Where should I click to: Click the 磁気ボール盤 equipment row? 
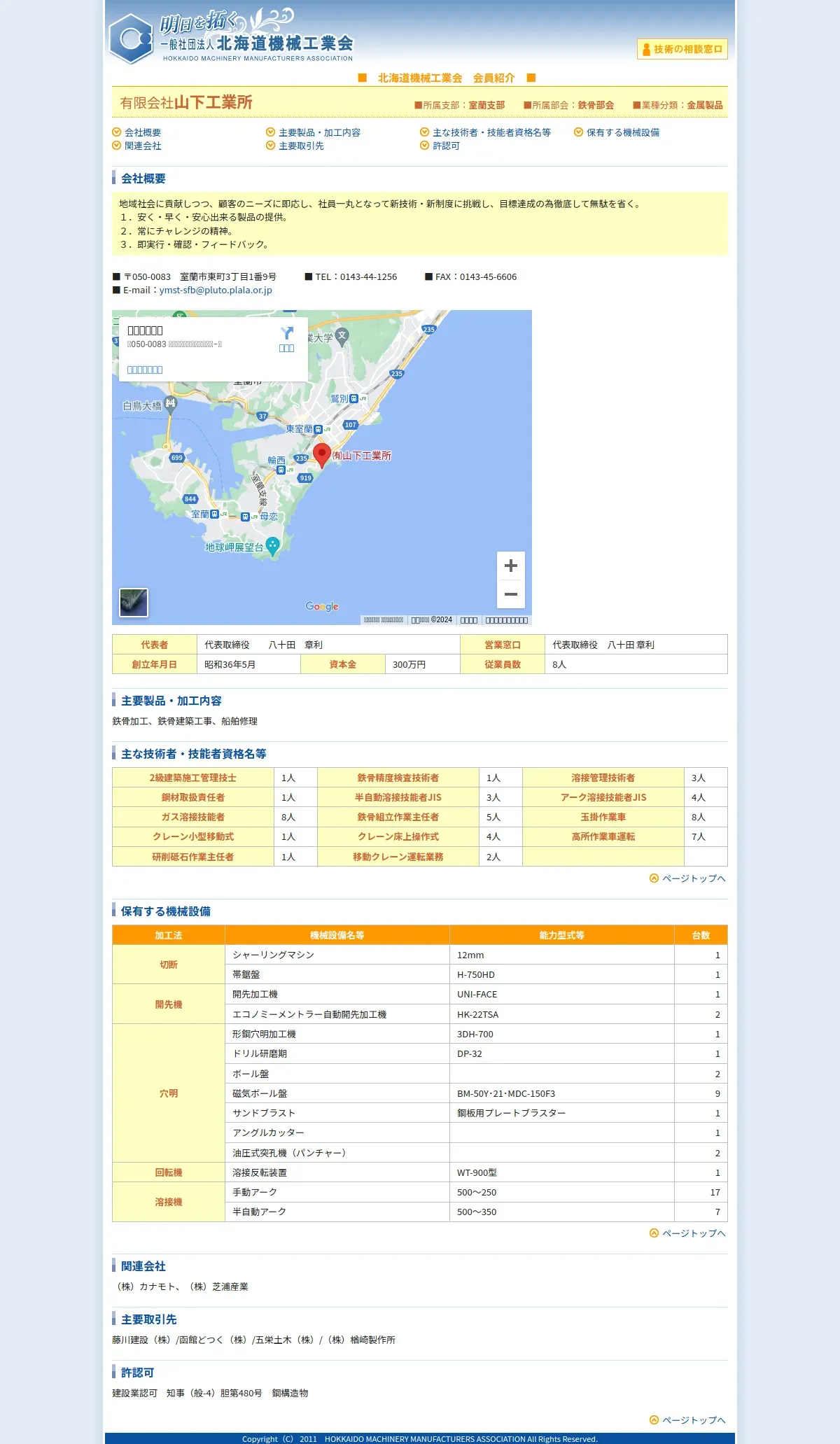(476, 1093)
